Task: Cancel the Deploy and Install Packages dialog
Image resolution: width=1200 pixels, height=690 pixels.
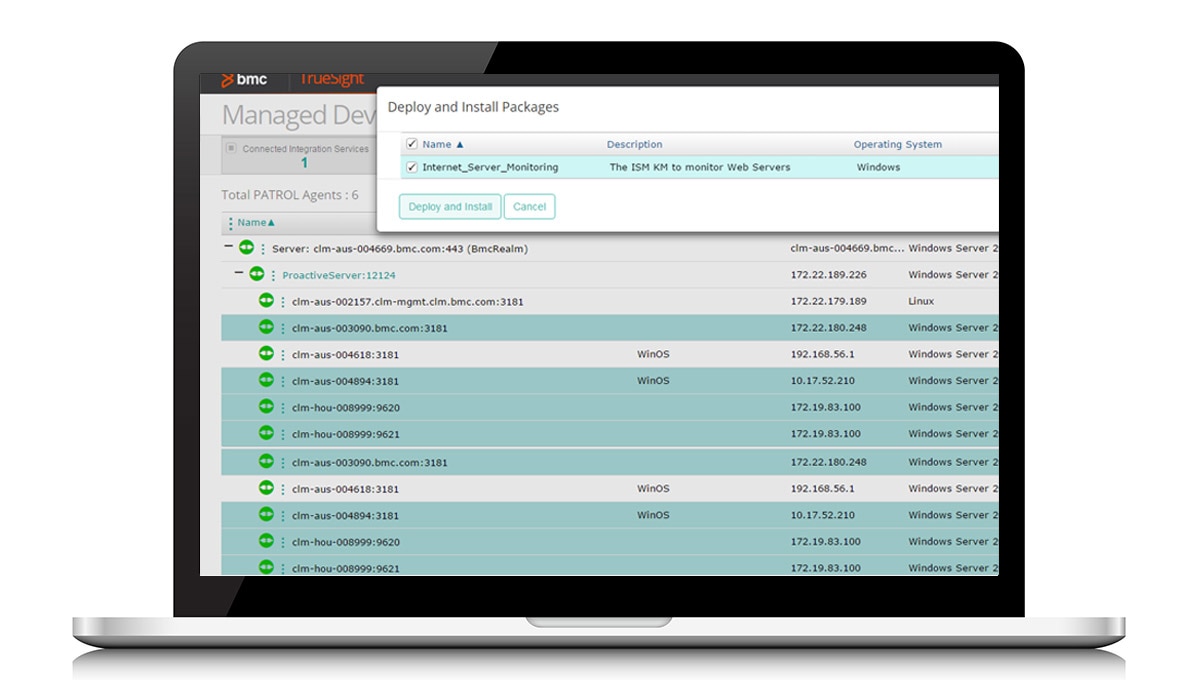Action: [x=529, y=207]
